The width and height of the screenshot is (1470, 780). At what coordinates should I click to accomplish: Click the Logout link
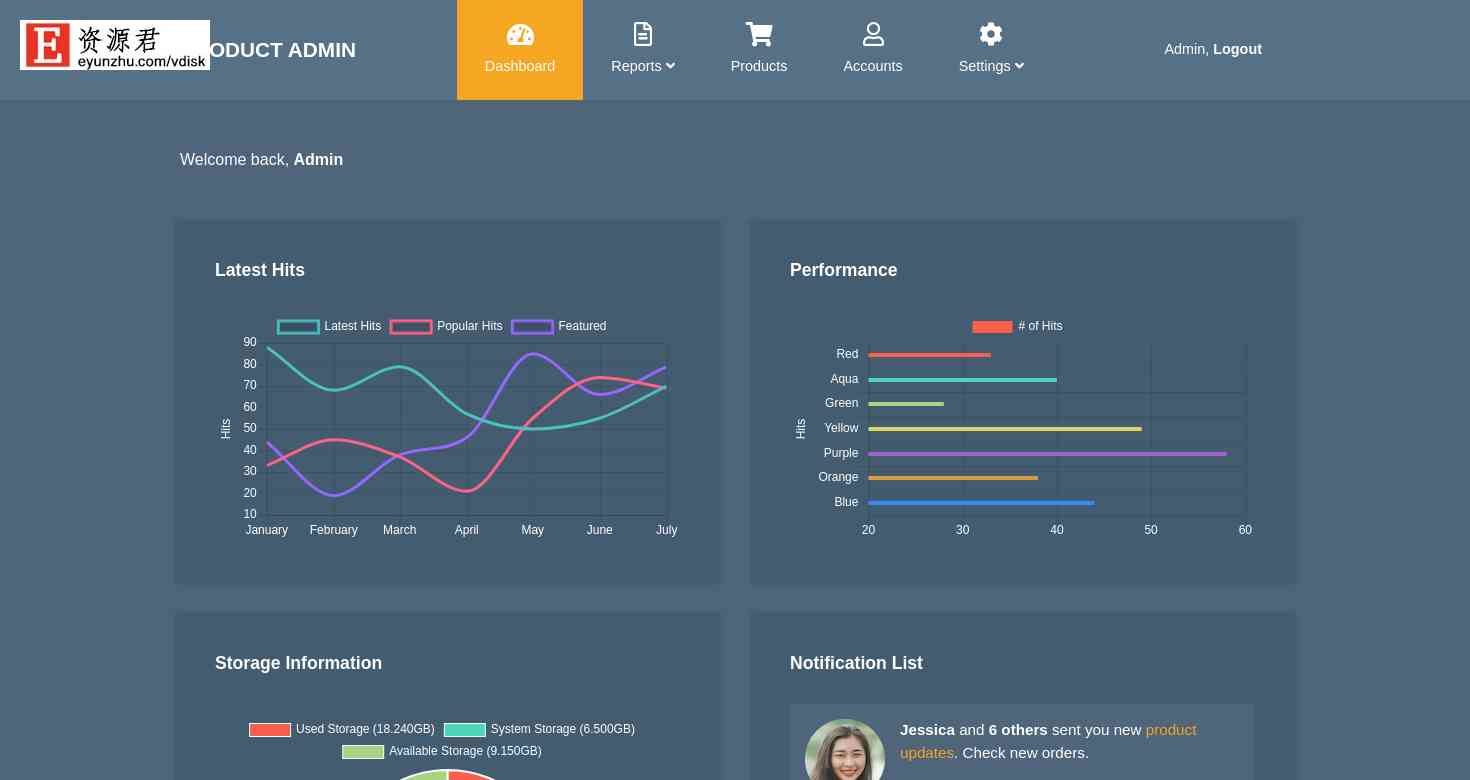coord(1237,49)
